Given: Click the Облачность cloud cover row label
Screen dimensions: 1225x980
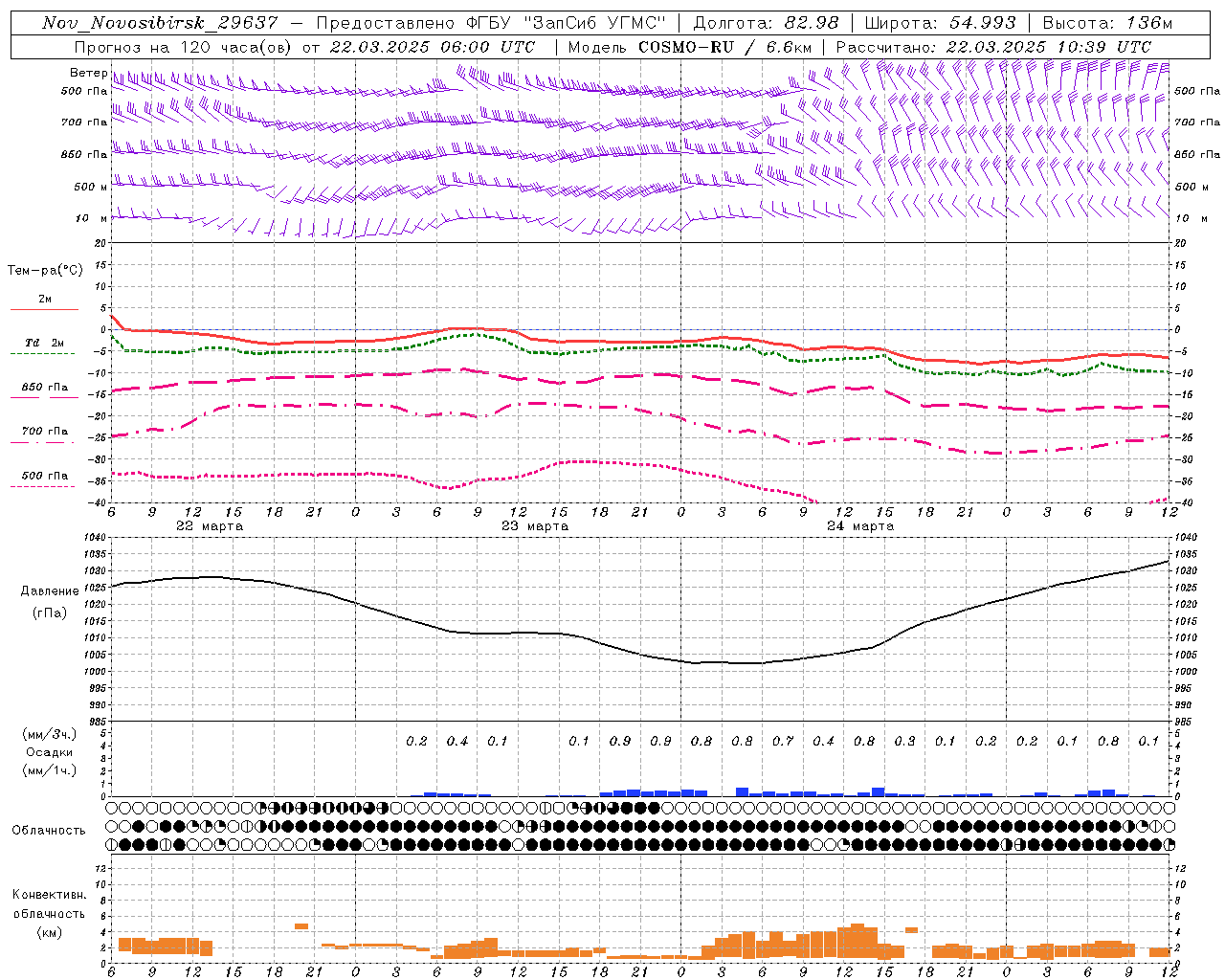Looking at the screenshot, I should (49, 830).
